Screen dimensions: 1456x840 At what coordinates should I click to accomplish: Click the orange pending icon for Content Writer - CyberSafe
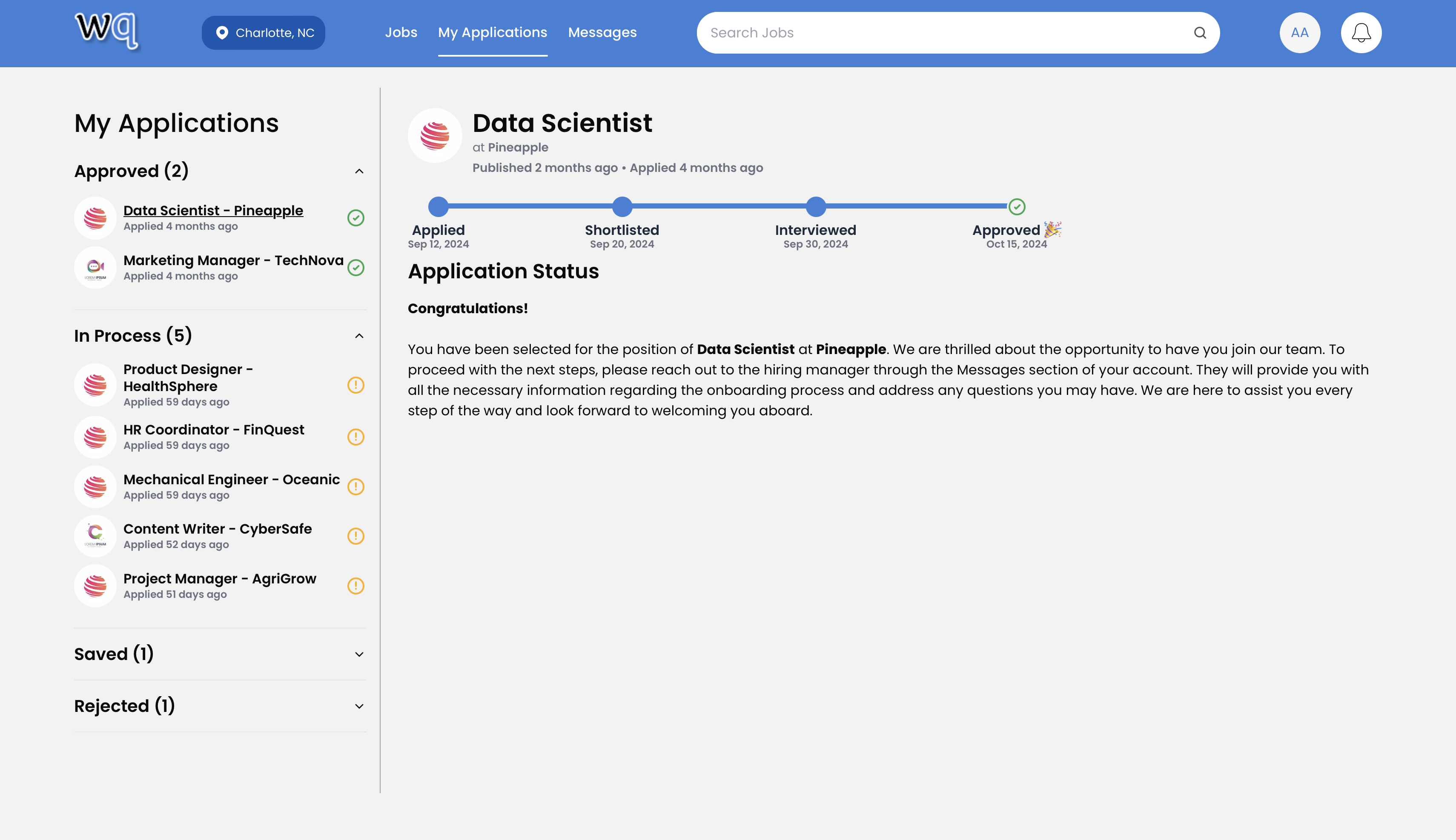[355, 536]
